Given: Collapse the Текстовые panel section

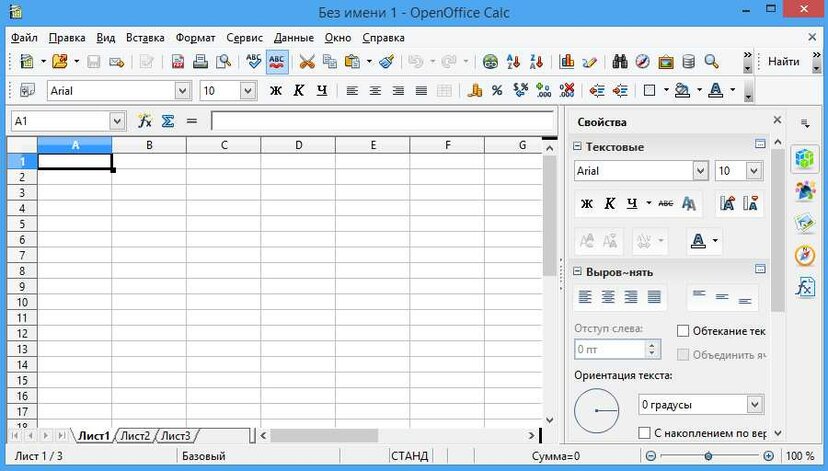Looking at the screenshot, I should click(577, 146).
